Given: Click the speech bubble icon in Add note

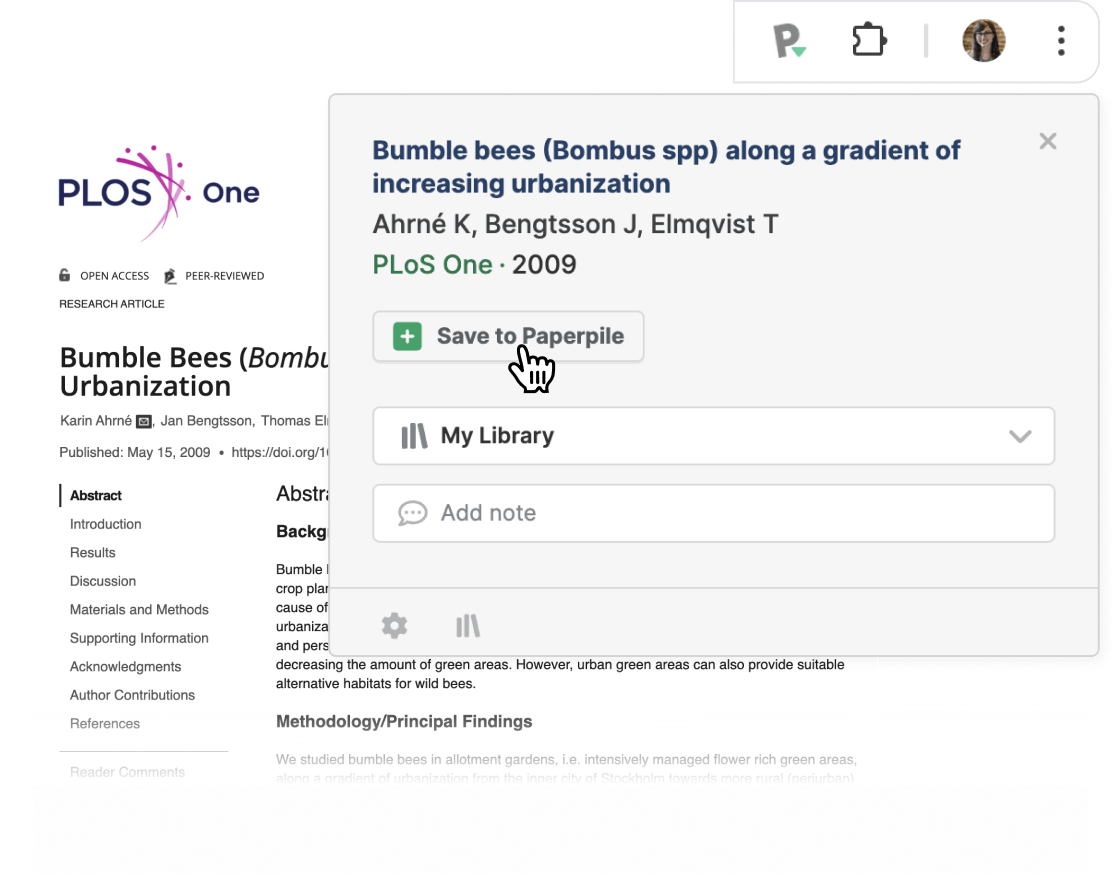Looking at the screenshot, I should click(x=412, y=513).
